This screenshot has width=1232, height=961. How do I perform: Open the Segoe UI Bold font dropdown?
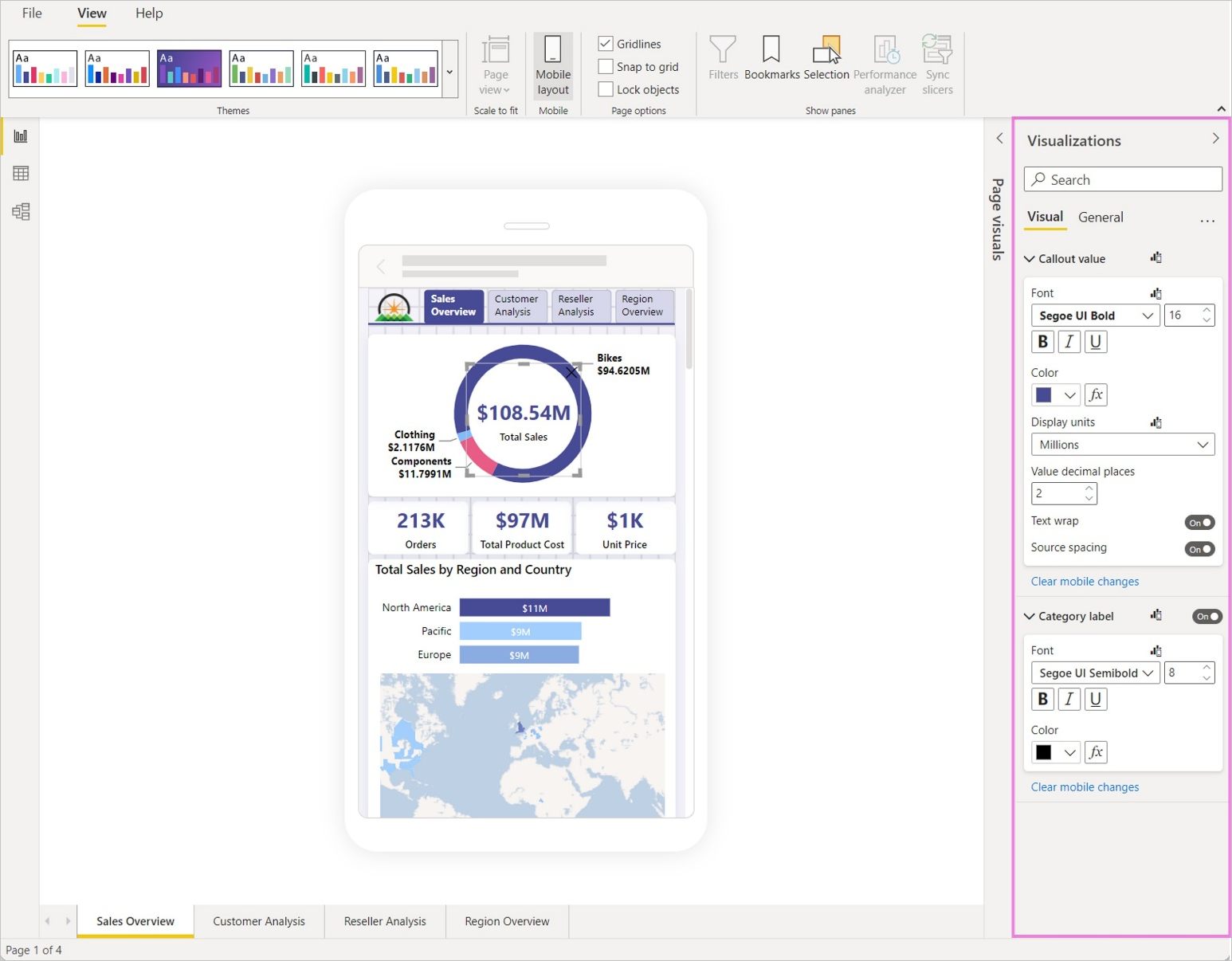coord(1095,316)
